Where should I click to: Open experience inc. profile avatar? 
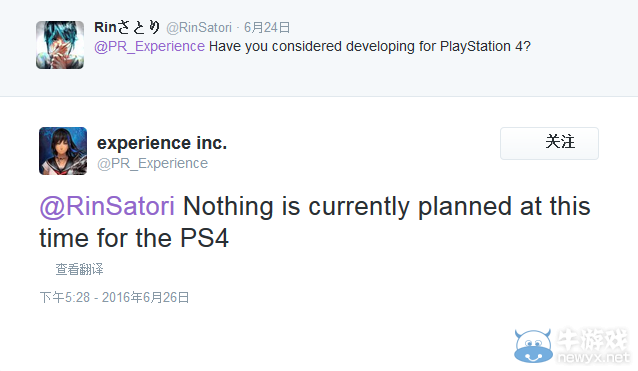pyautogui.click(x=63, y=151)
